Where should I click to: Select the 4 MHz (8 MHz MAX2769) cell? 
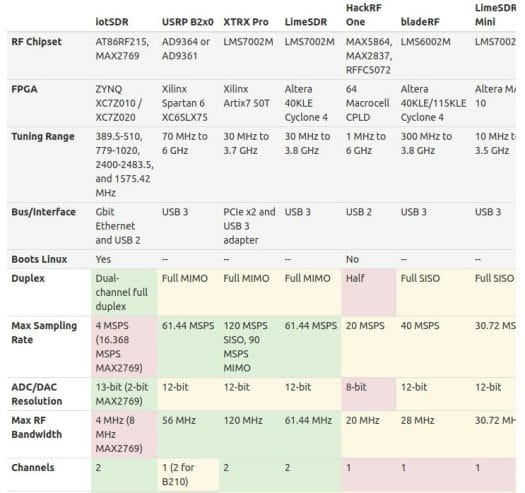pos(124,434)
